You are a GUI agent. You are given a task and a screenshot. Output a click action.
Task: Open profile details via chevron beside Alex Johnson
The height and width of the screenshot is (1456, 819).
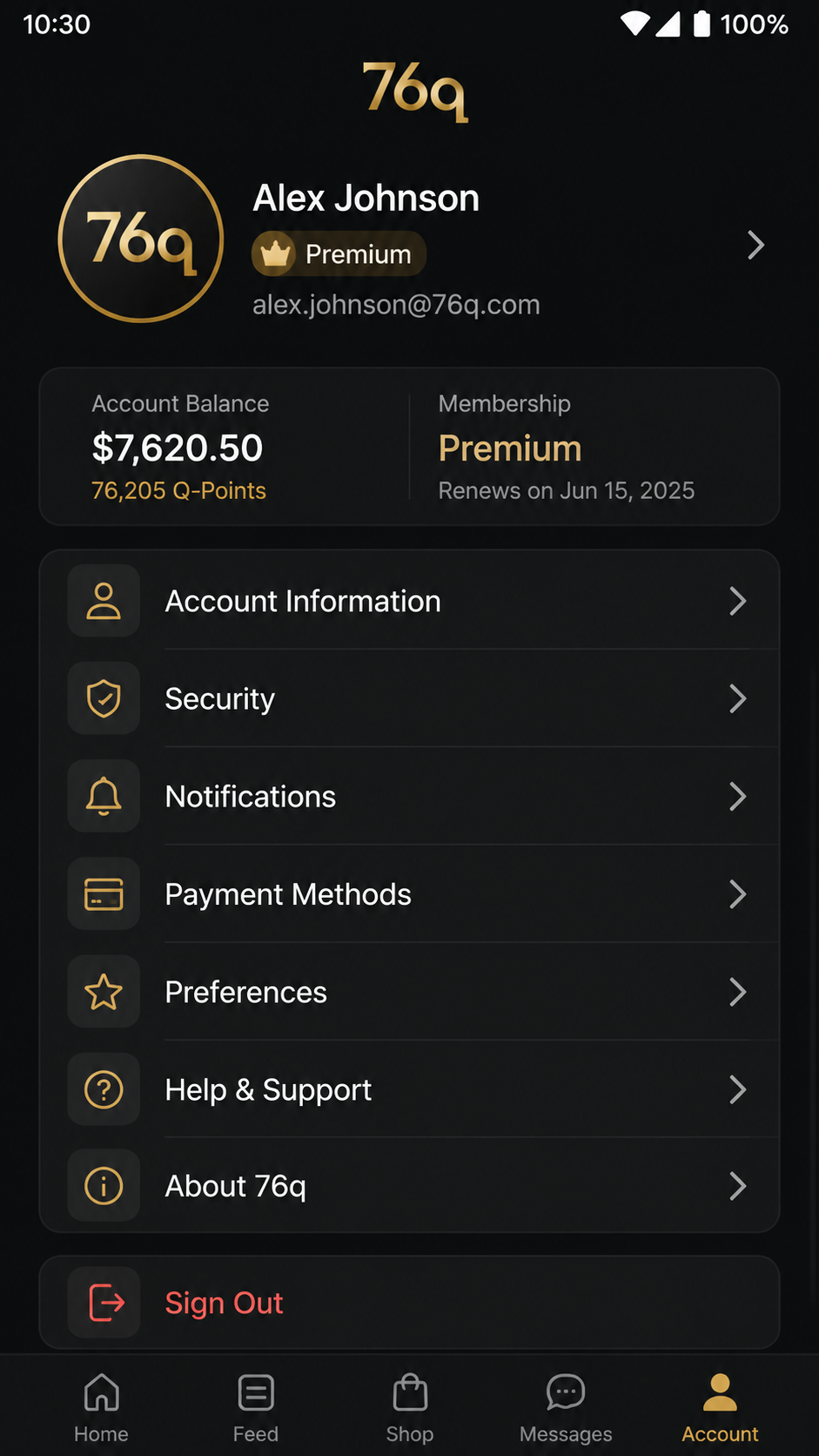coord(755,246)
